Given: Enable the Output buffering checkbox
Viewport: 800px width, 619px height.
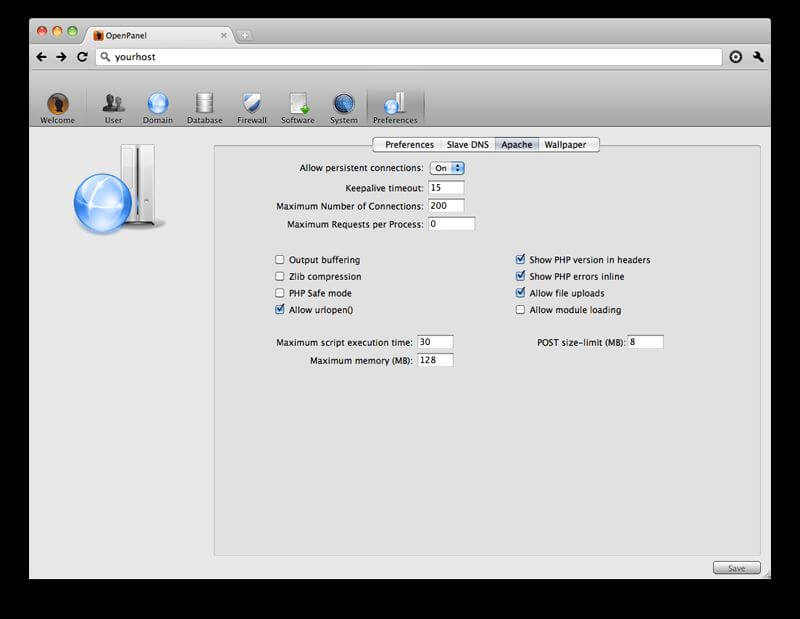Looking at the screenshot, I should [280, 260].
